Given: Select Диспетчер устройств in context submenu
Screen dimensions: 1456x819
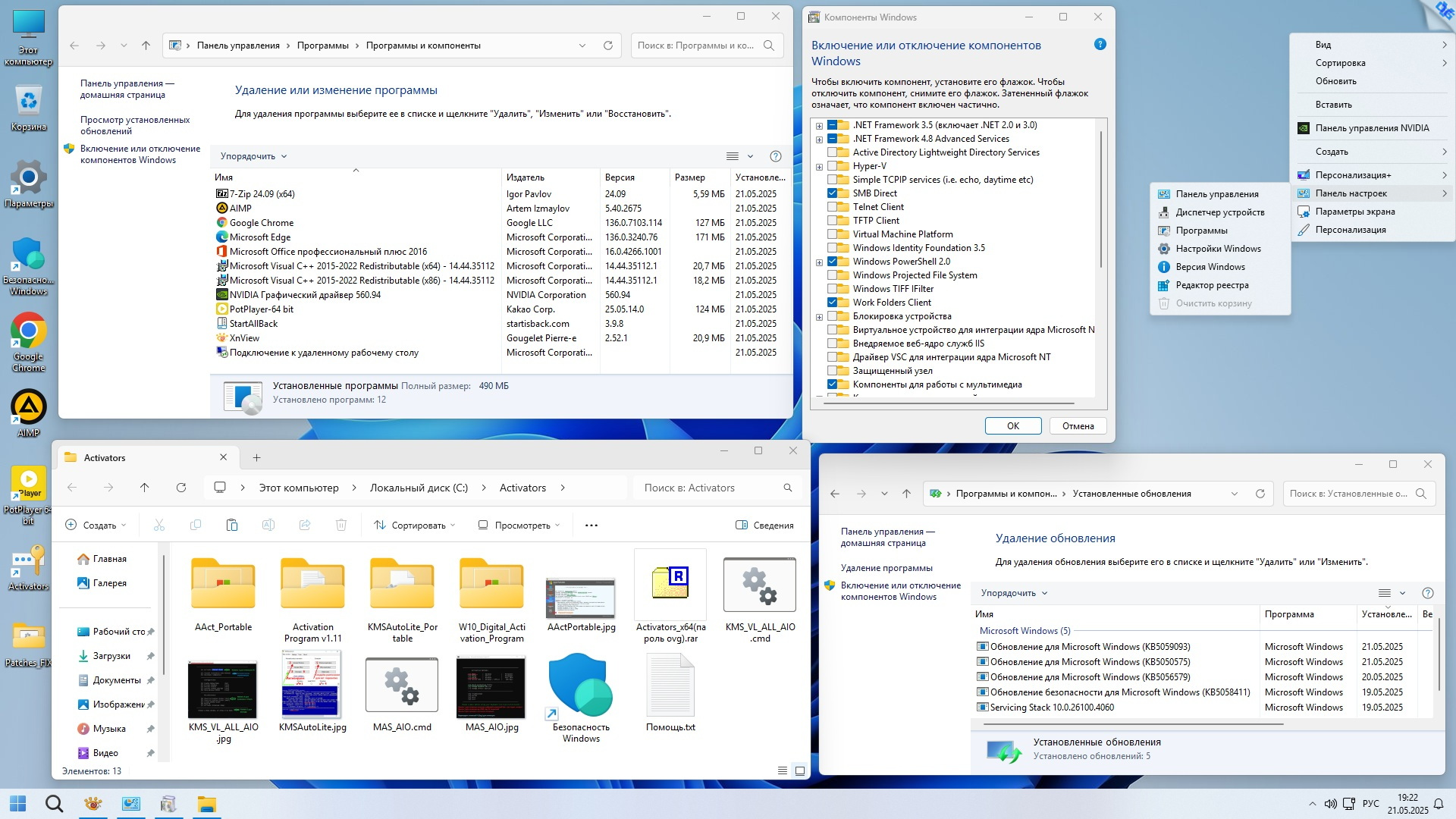Looking at the screenshot, I should [x=1219, y=212].
